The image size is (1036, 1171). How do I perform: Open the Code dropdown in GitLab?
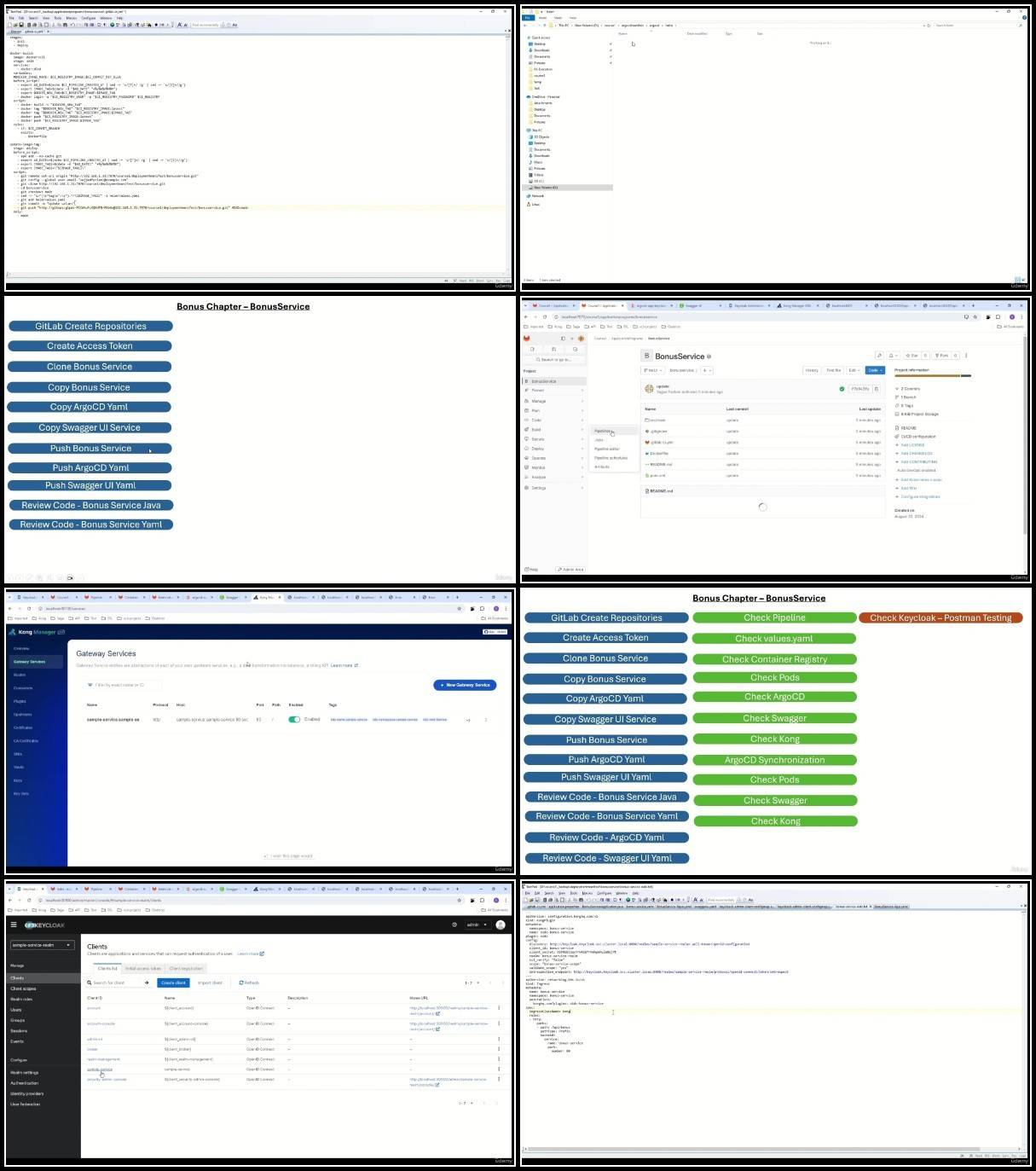click(874, 370)
